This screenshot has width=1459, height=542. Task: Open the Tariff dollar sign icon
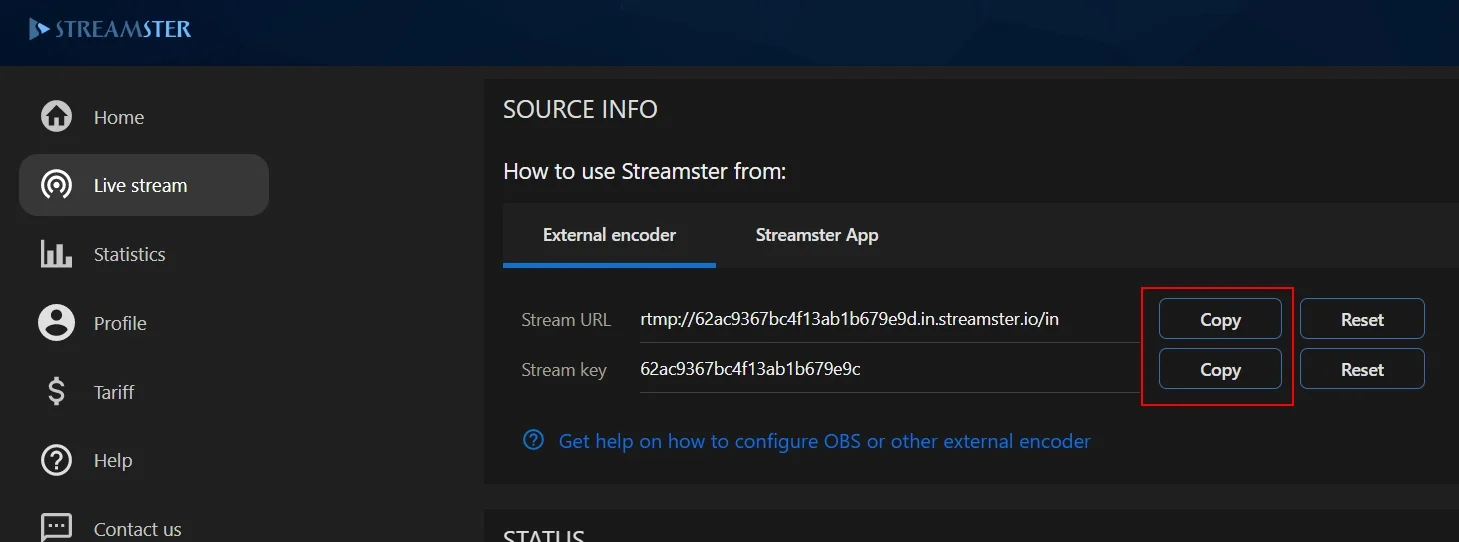[56, 391]
